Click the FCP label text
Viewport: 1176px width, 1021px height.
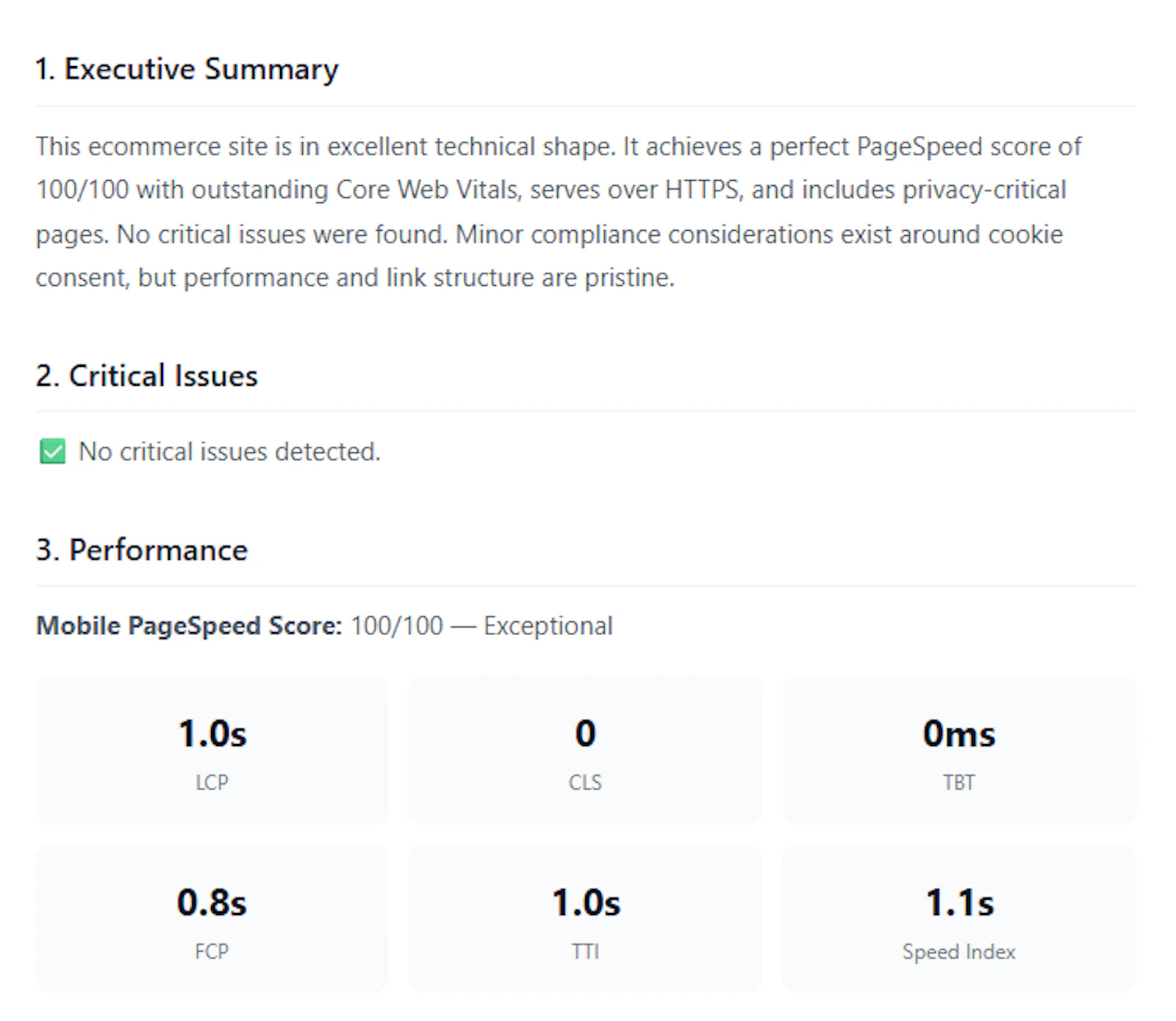(212, 951)
